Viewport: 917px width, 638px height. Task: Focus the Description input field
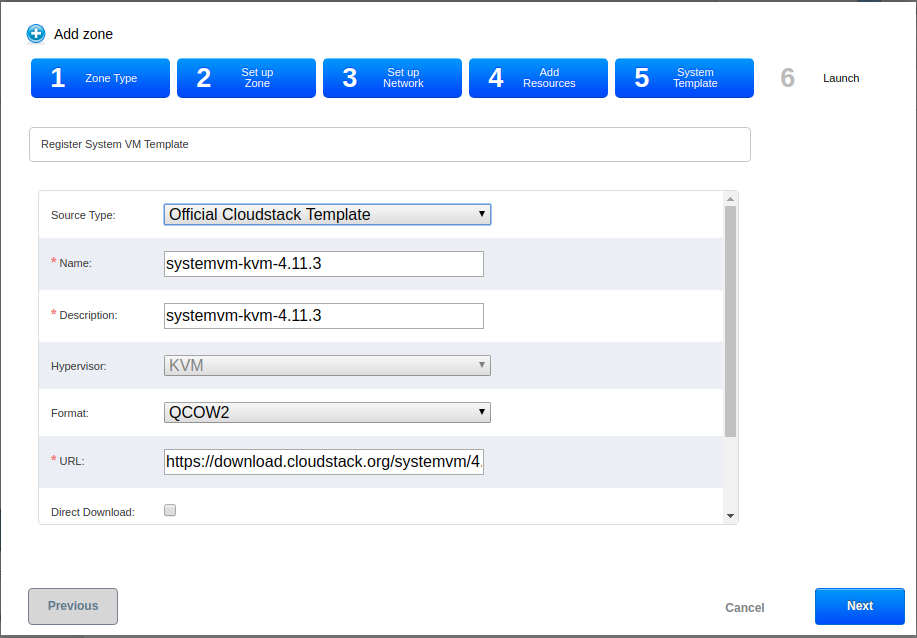pyautogui.click(x=323, y=316)
